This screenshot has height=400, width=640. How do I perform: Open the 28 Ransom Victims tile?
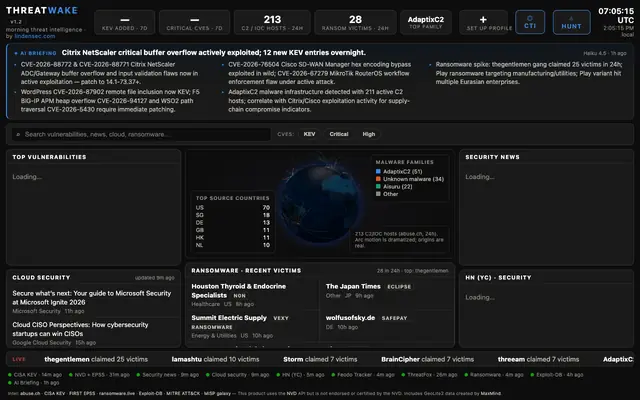pyautogui.click(x=355, y=22)
